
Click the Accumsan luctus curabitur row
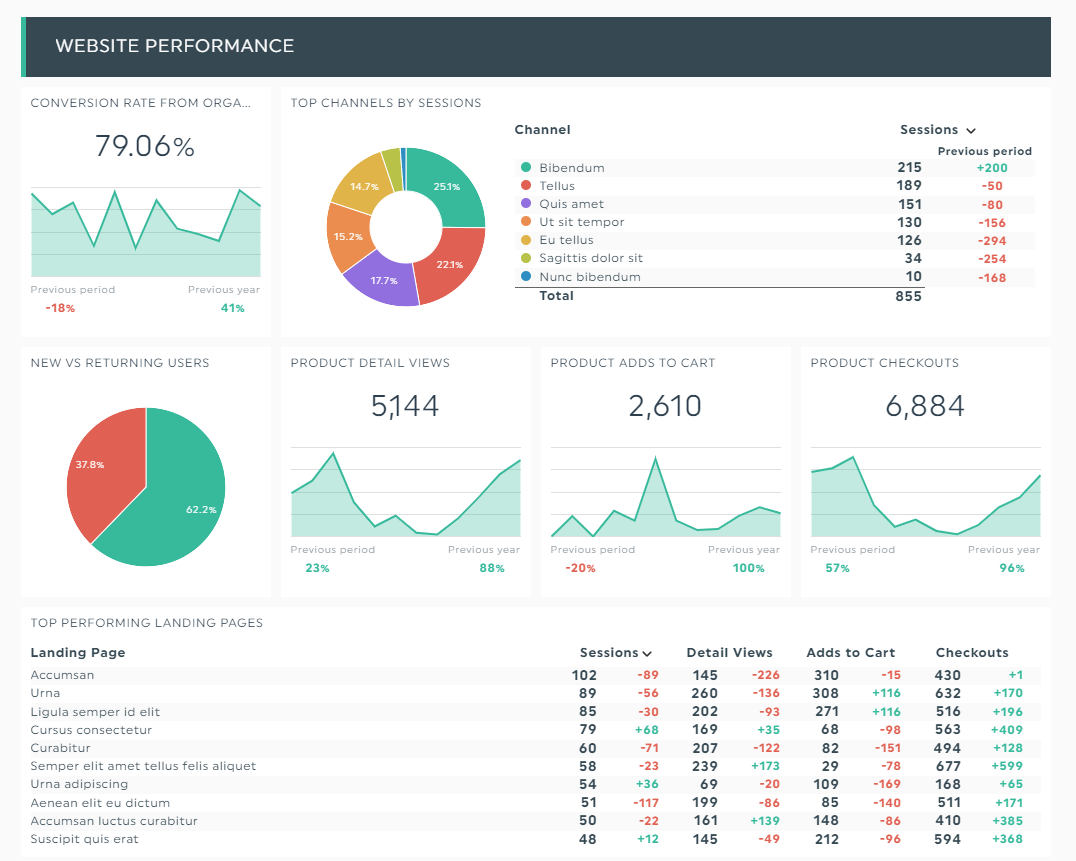(535, 821)
